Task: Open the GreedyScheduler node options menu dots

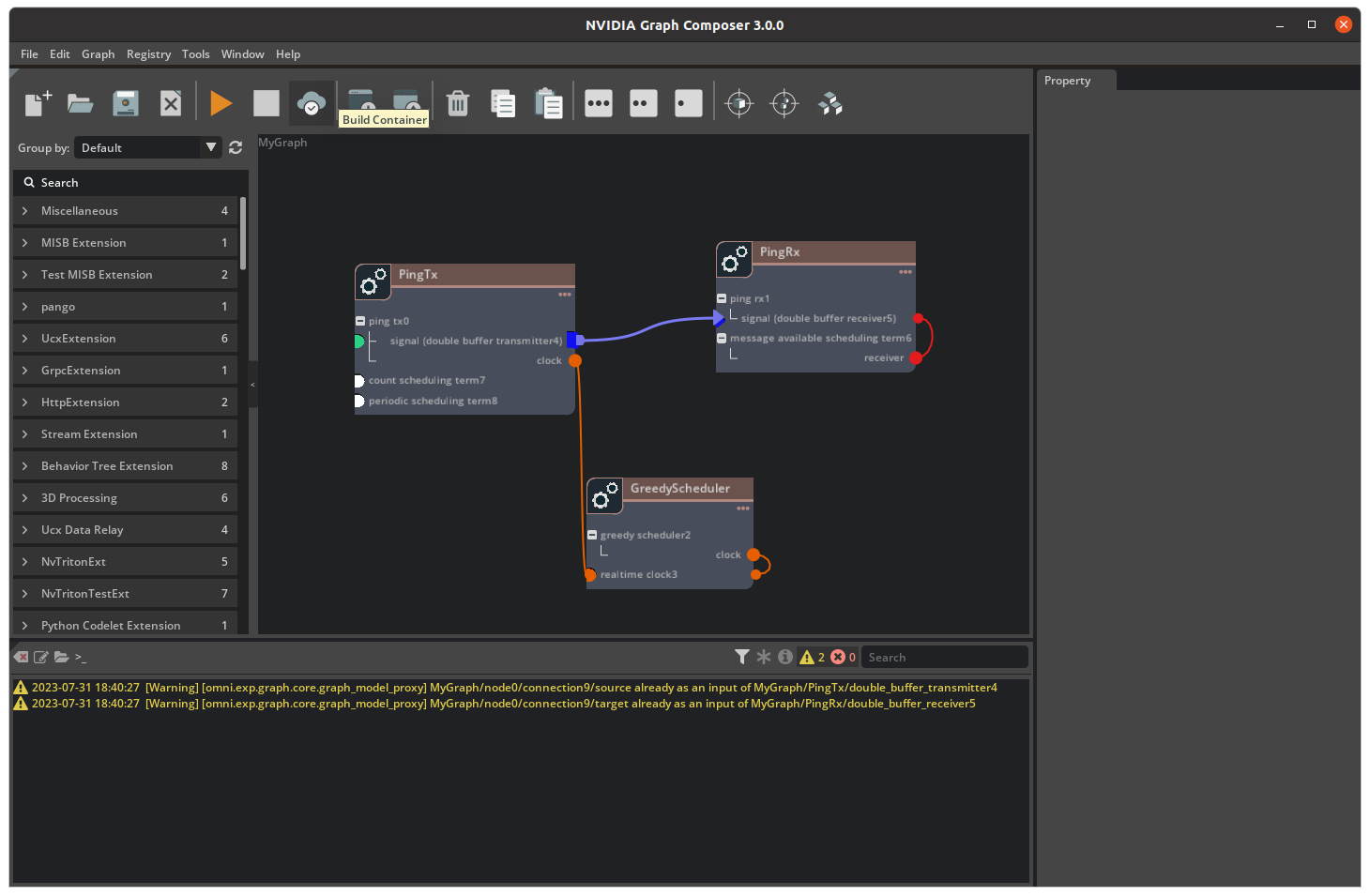Action: pyautogui.click(x=743, y=509)
